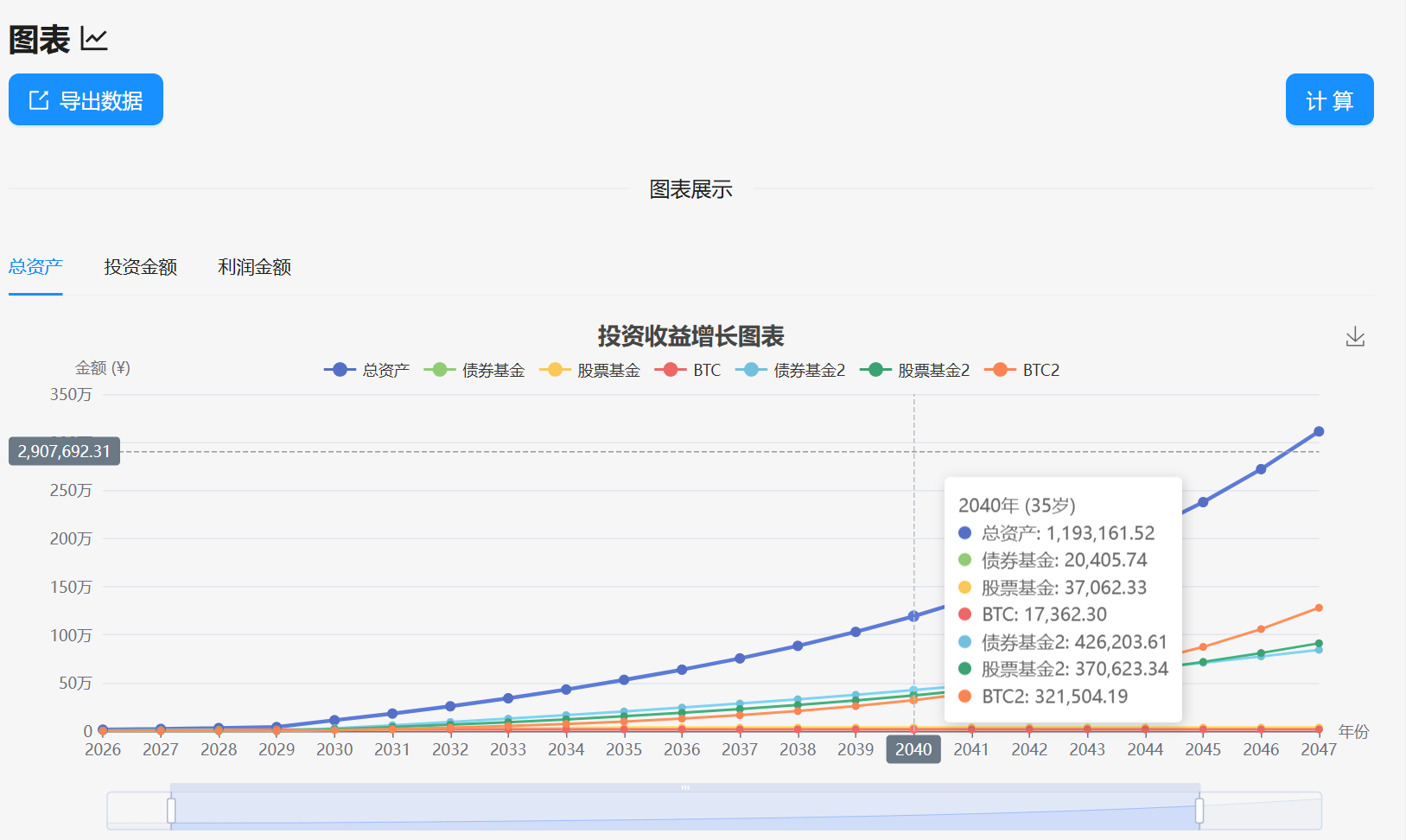Hide the 债券基金 legend series
Viewport: 1406px width, 840px height.
coord(474,370)
